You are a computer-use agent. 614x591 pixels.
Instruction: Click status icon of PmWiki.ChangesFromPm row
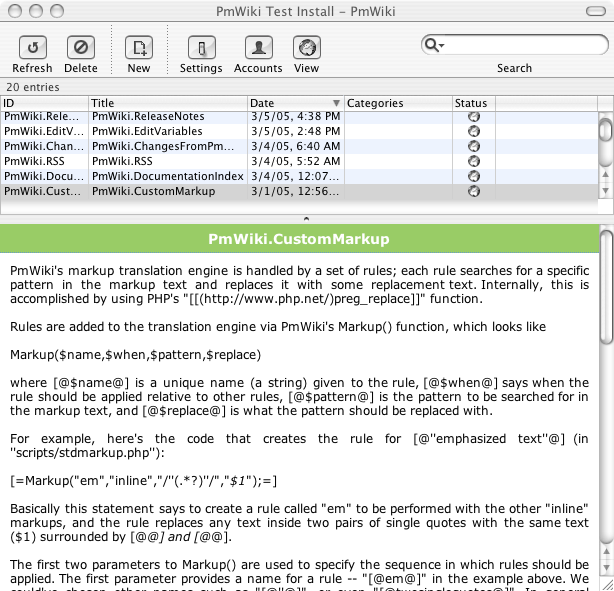tap(474, 146)
